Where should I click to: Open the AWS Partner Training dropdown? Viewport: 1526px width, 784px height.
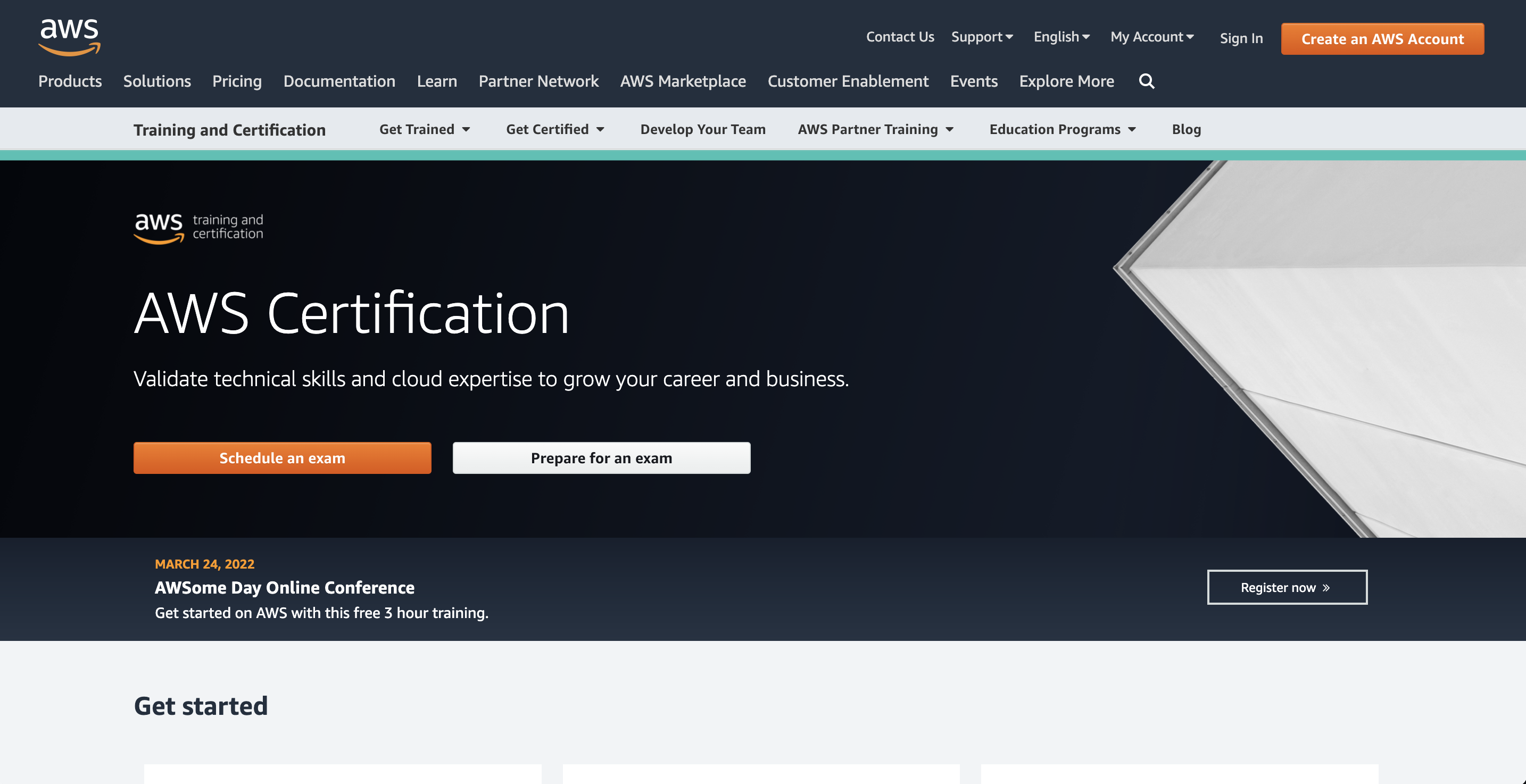coord(876,129)
